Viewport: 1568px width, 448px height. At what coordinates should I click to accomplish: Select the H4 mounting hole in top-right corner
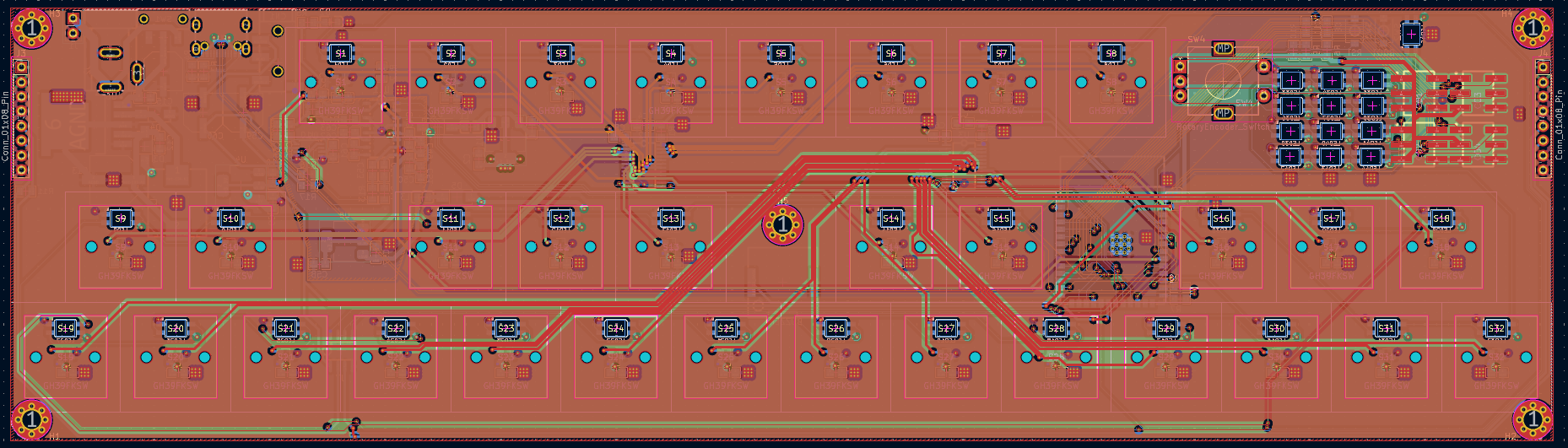point(1532,29)
